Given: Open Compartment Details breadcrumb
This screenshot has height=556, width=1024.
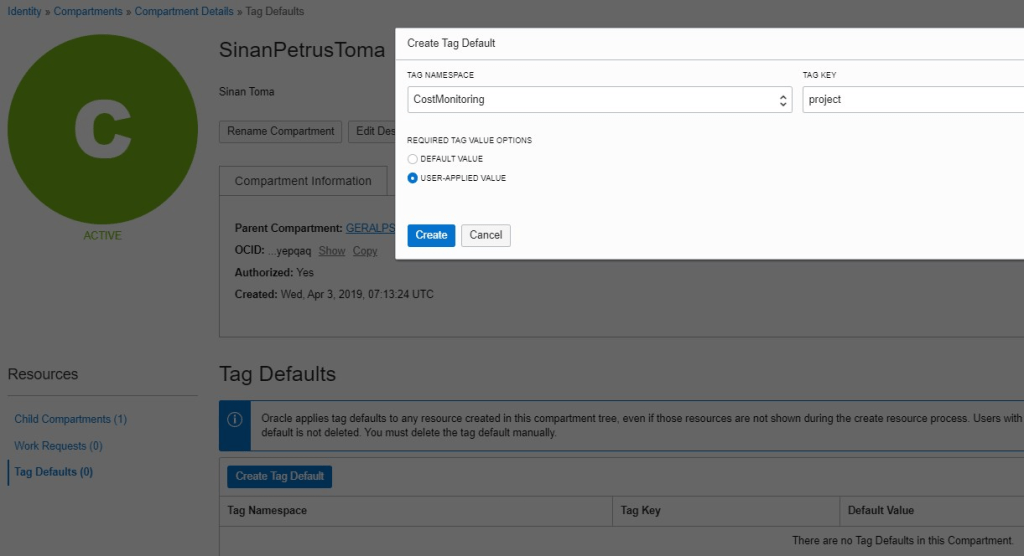Looking at the screenshot, I should pyautogui.click(x=184, y=11).
